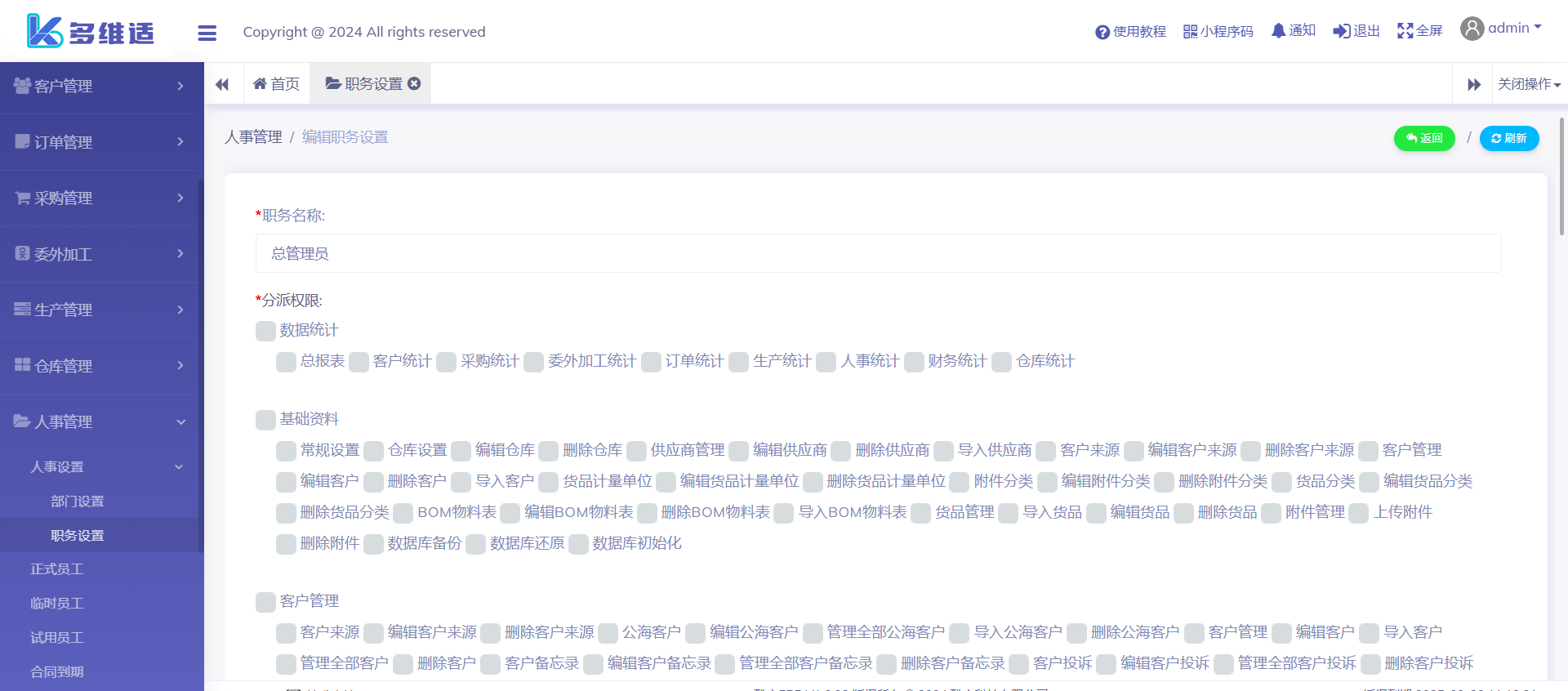Expand the 客户管理 sidebar menu

(100, 86)
